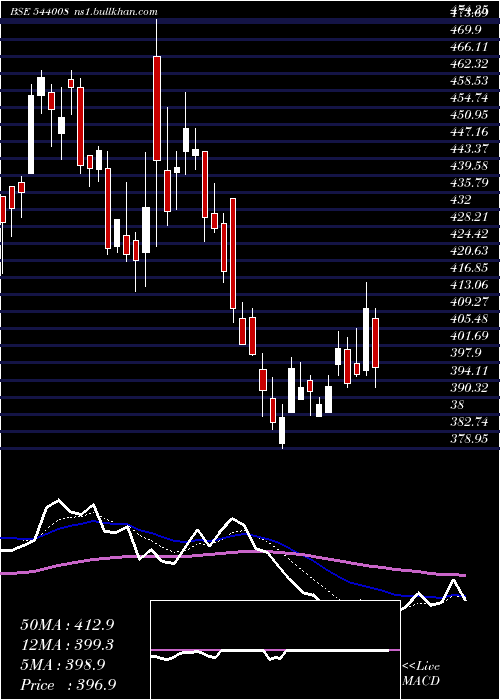Select the 469.9 price axis label

click(467, 30)
